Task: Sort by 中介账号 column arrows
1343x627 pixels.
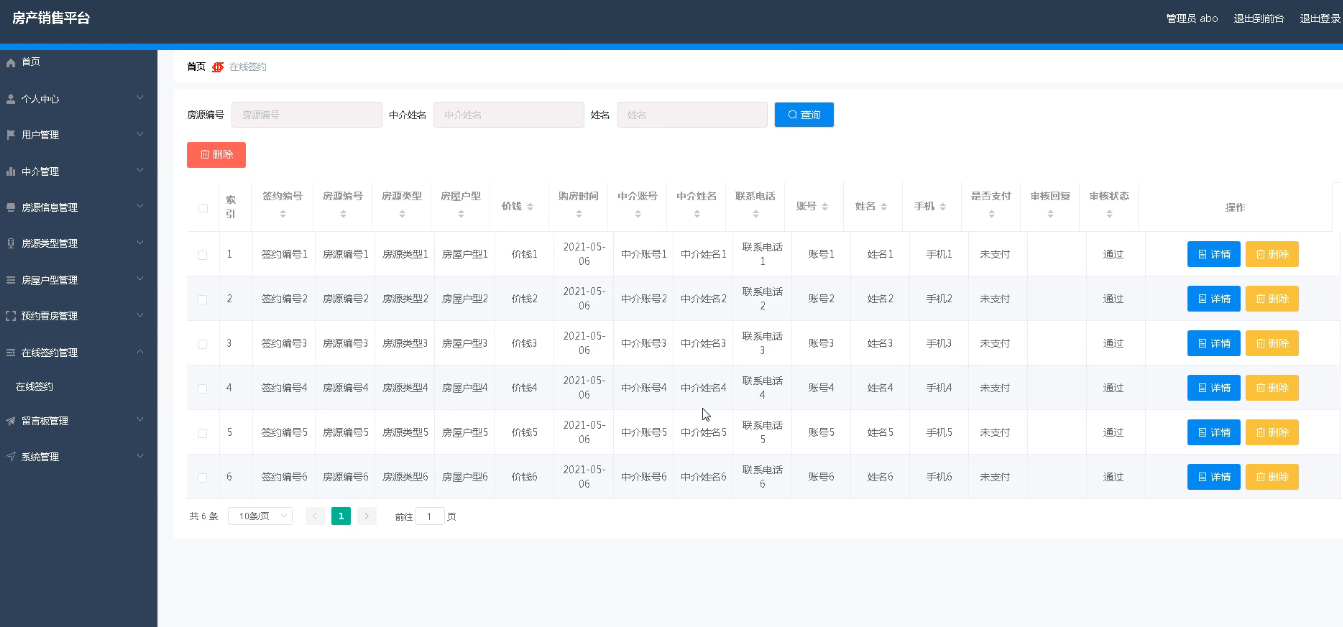Action: [638, 214]
